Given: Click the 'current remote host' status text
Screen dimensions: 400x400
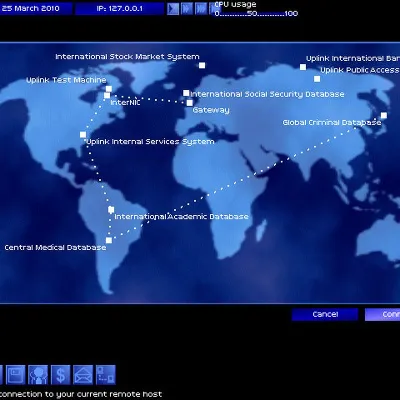Looking at the screenshot, I should (x=125, y=394).
